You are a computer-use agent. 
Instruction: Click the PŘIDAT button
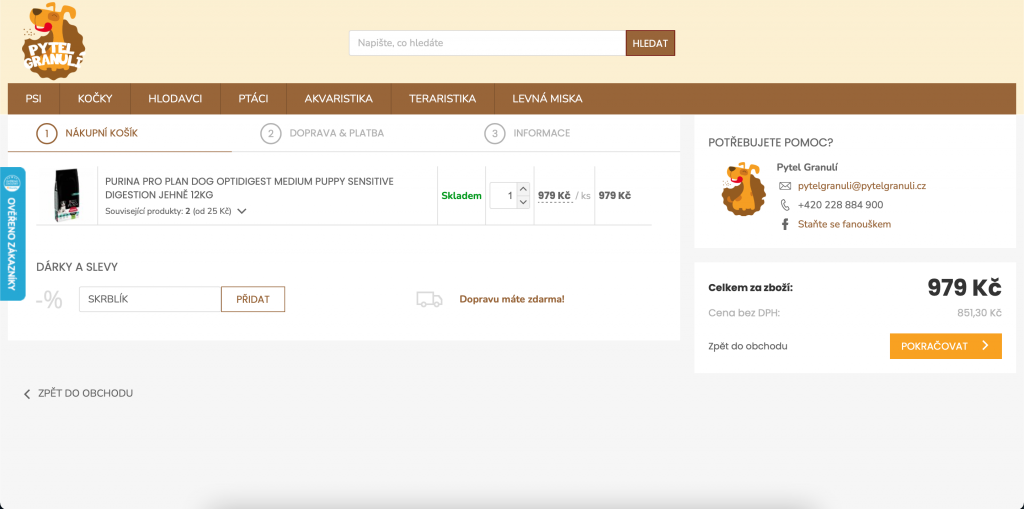[253, 299]
